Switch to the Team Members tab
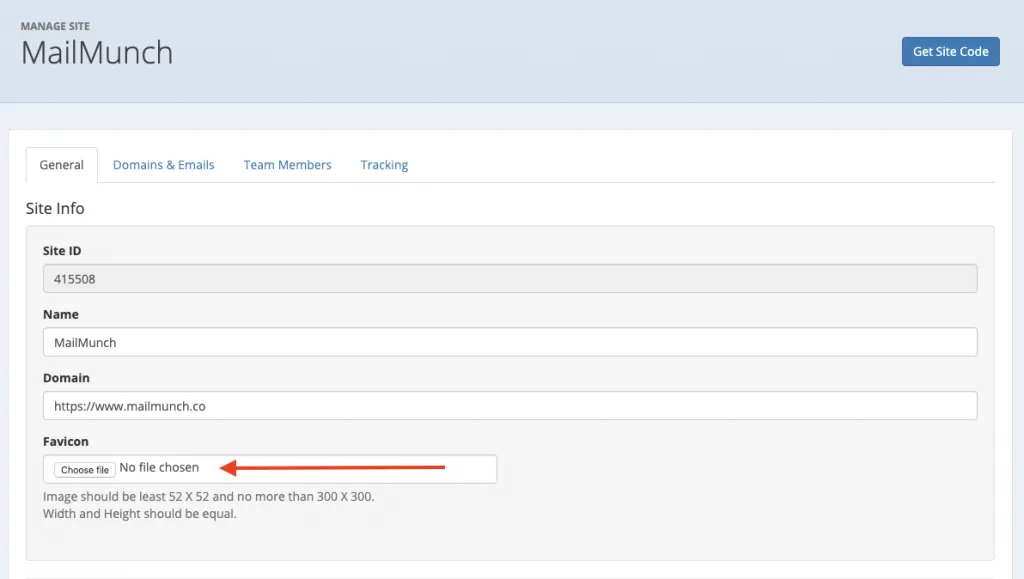1024x579 pixels. click(x=287, y=165)
